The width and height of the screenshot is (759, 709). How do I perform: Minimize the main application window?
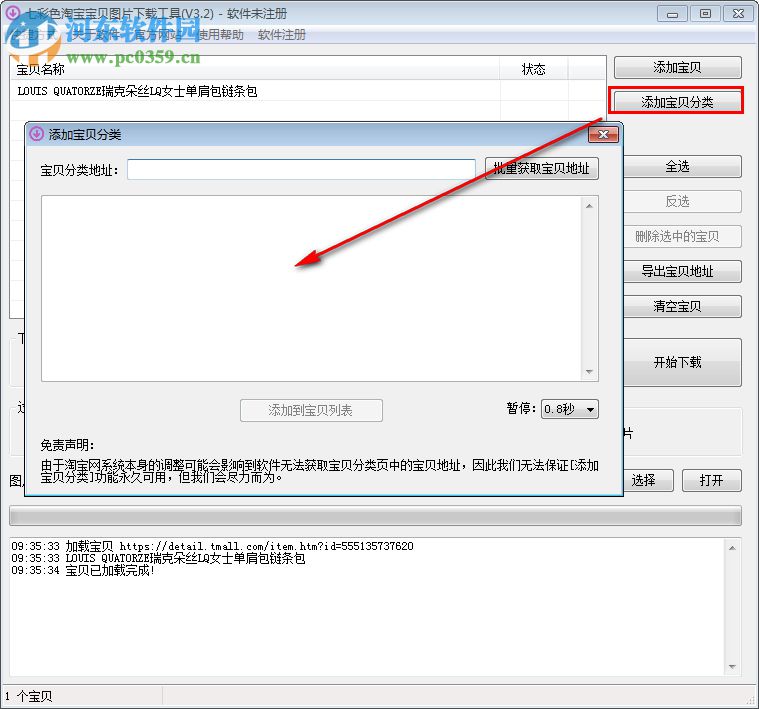pyautogui.click(x=672, y=14)
